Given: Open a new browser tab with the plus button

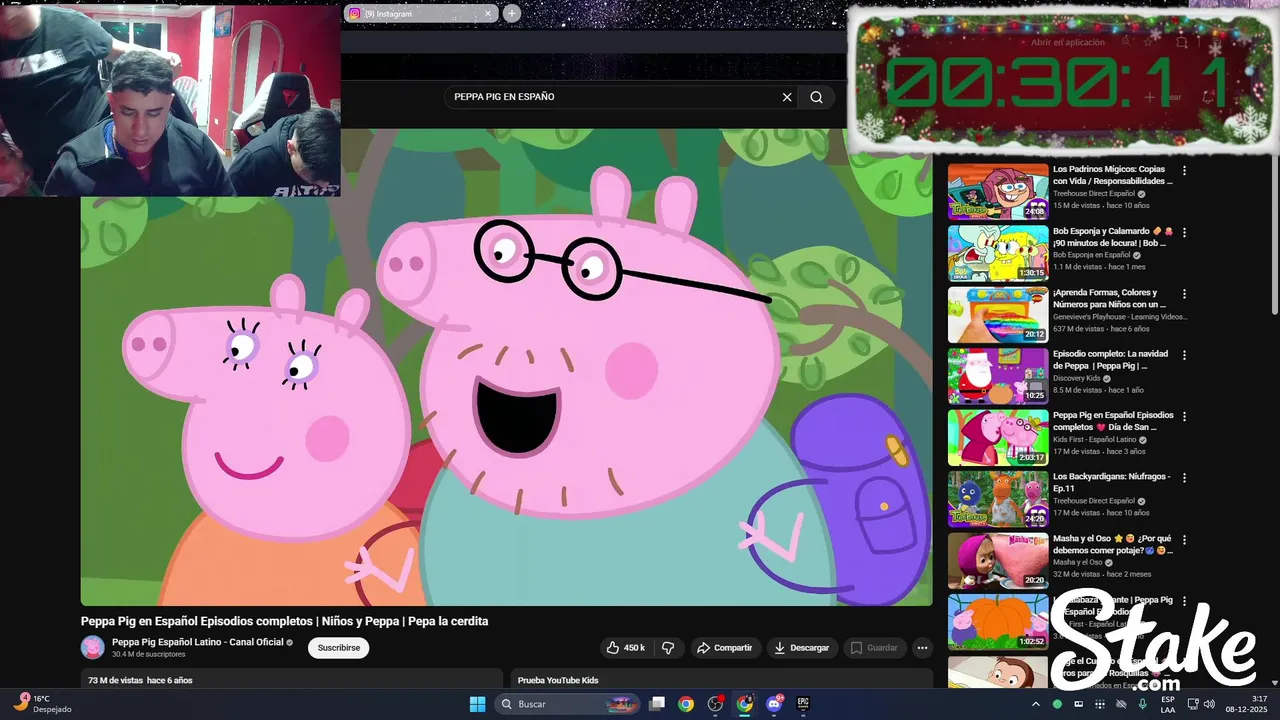Looking at the screenshot, I should [512, 14].
